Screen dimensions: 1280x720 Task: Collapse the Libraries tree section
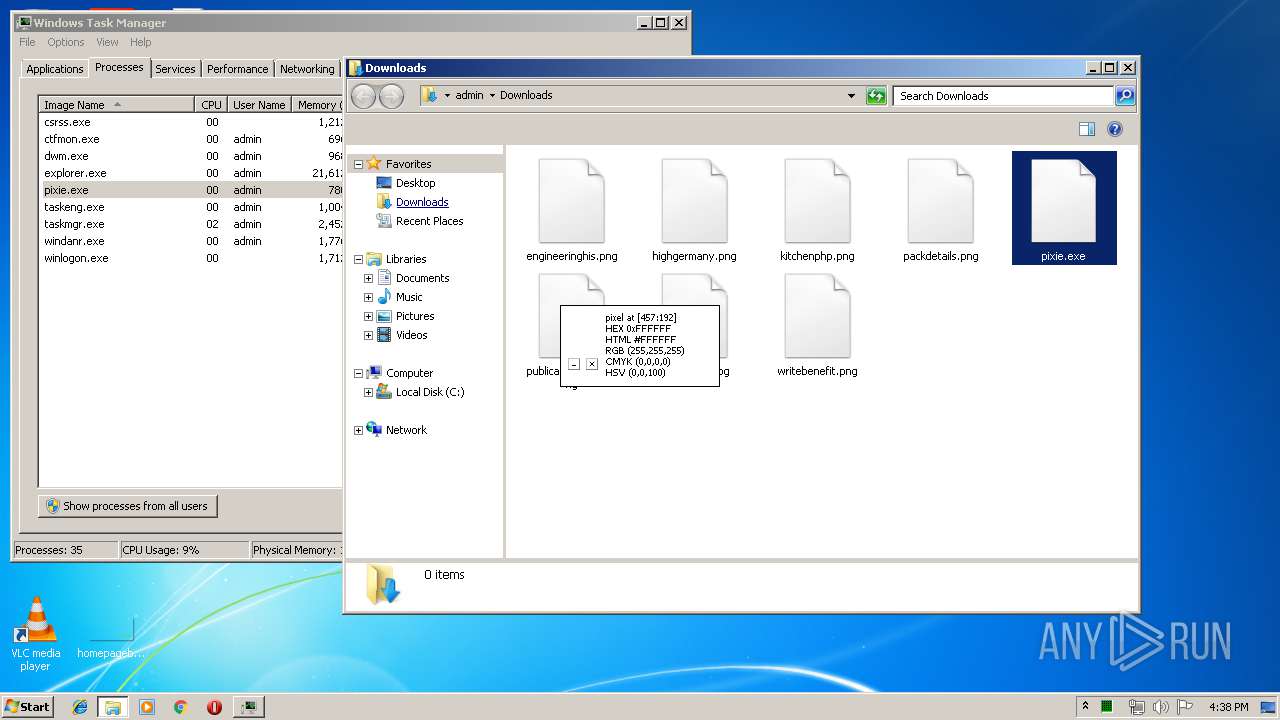pos(359,259)
